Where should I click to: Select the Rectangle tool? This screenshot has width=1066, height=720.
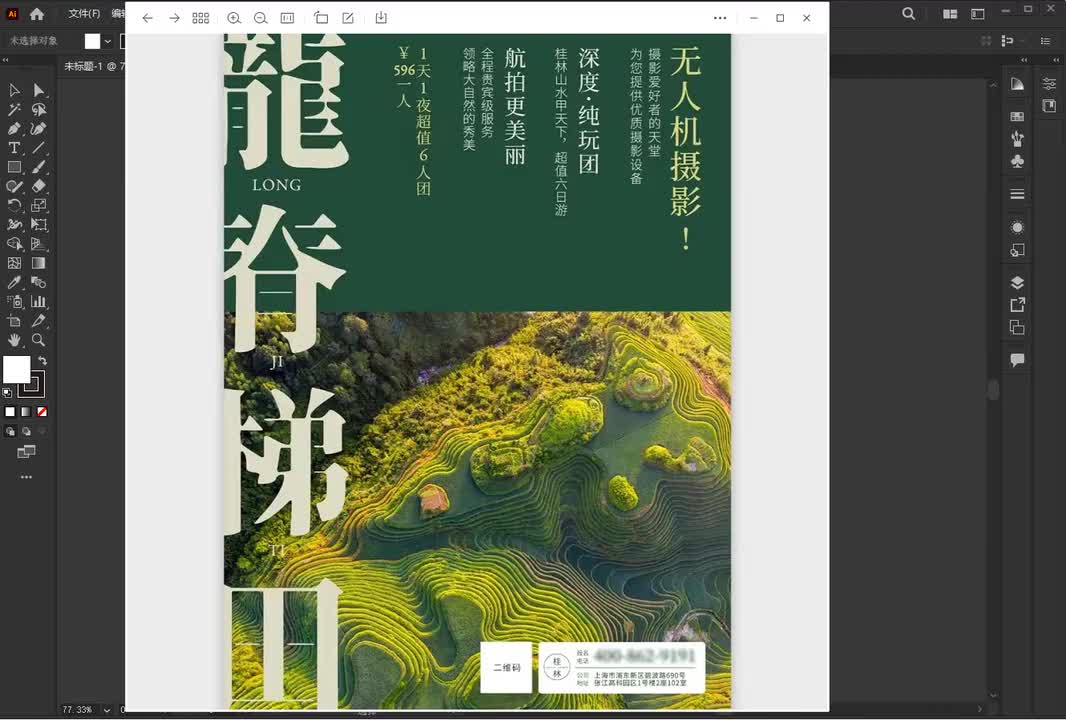[14, 167]
